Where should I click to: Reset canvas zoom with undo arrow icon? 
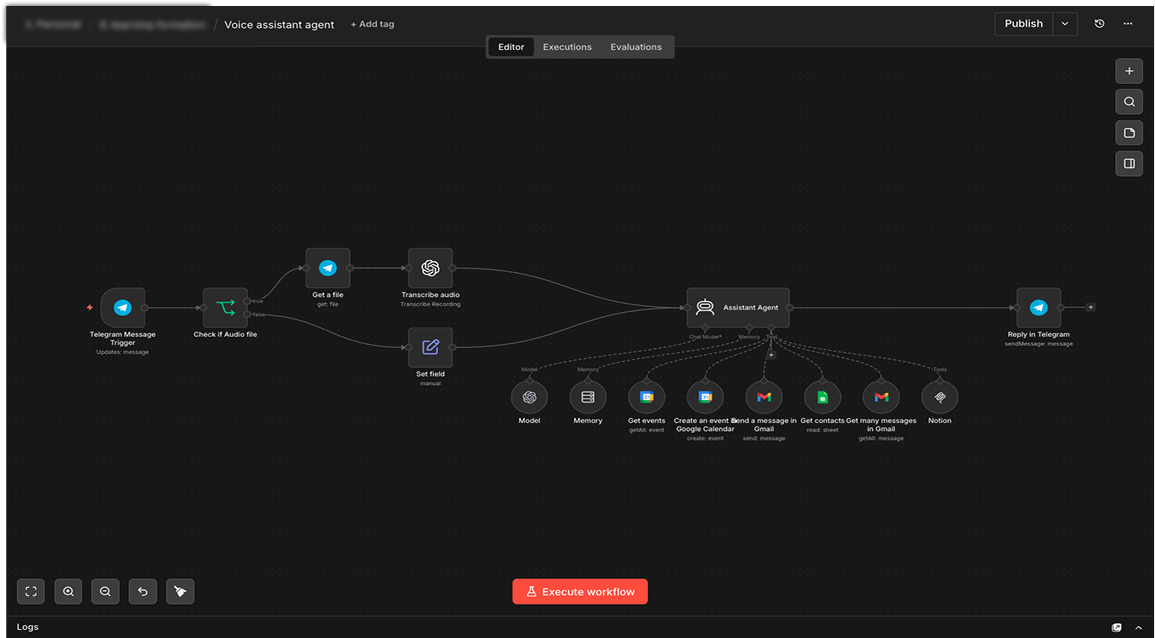coord(143,592)
